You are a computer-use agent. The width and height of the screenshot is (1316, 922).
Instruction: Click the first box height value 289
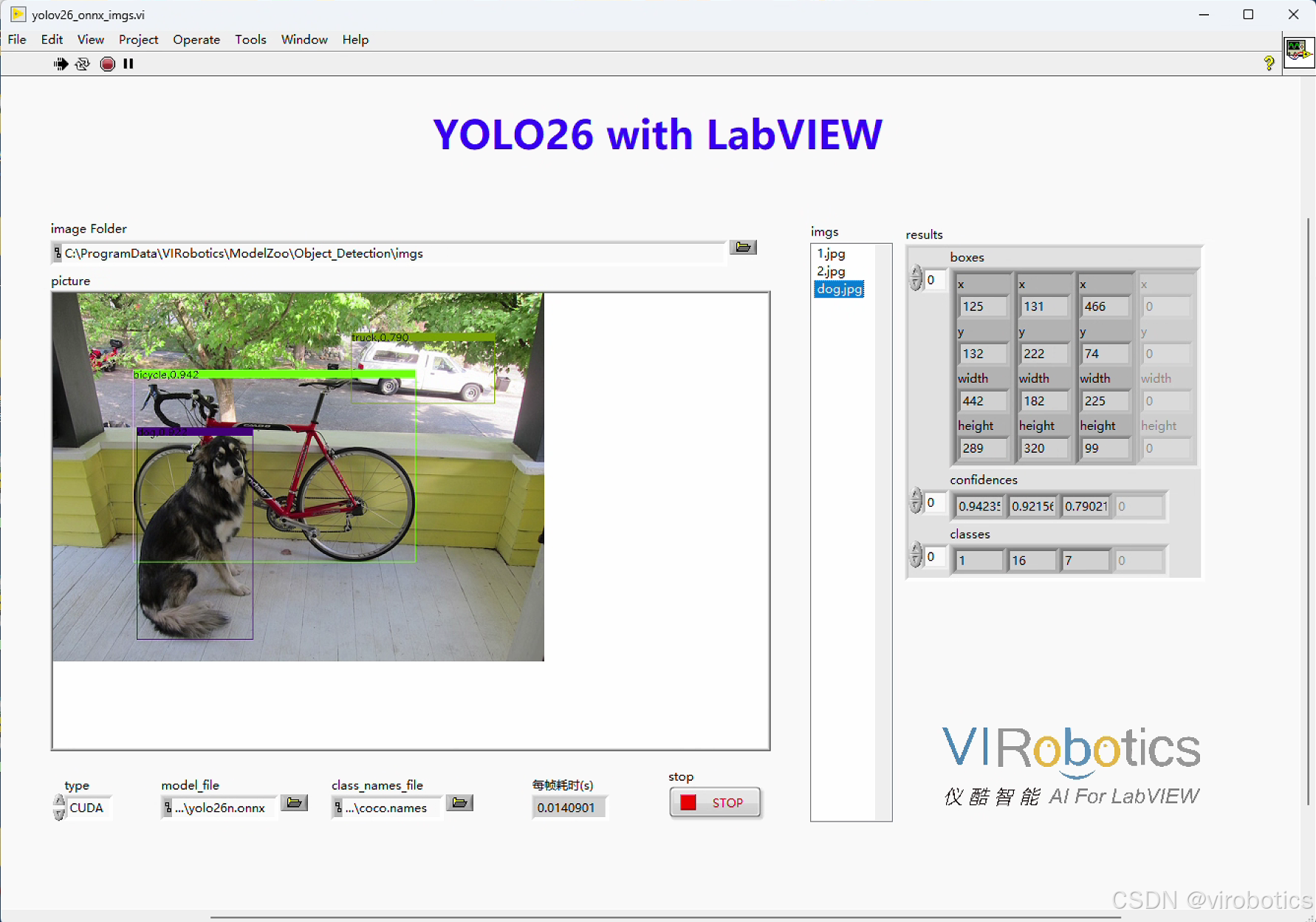point(983,448)
